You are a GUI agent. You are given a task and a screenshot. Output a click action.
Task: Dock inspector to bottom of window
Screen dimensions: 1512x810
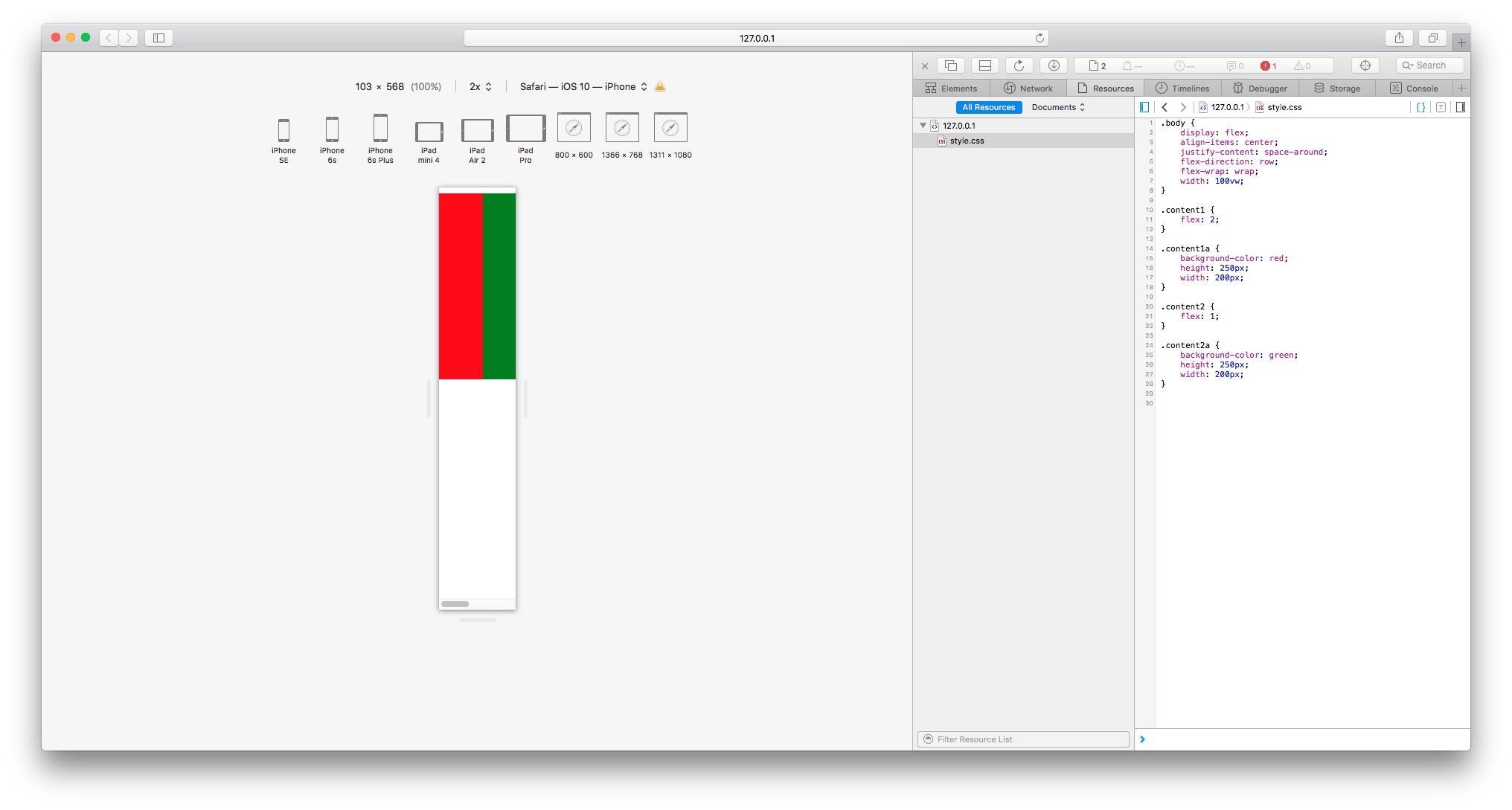(x=984, y=65)
